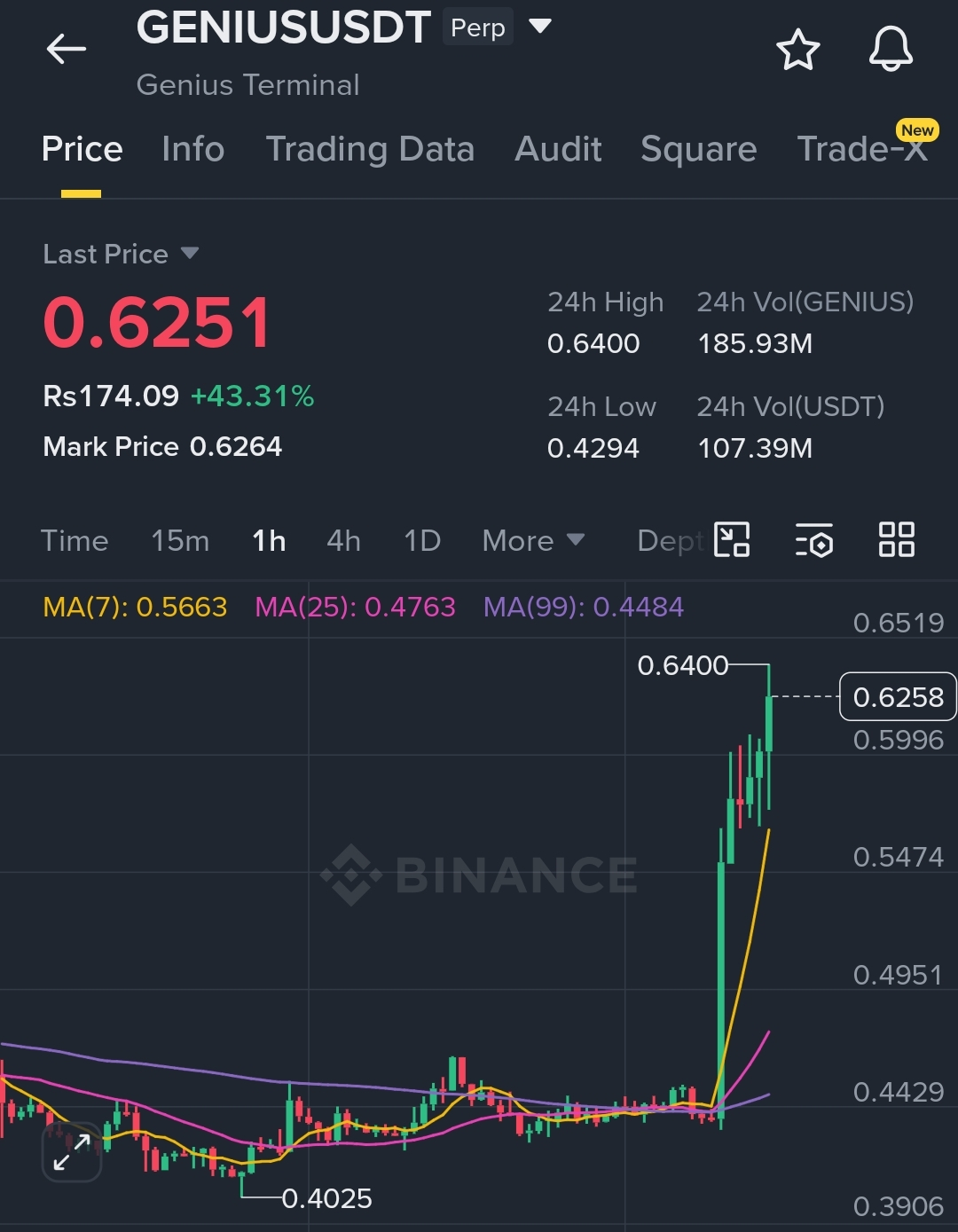This screenshot has width=958, height=1232.
Task: Open price alert bell icon
Action: [x=891, y=49]
